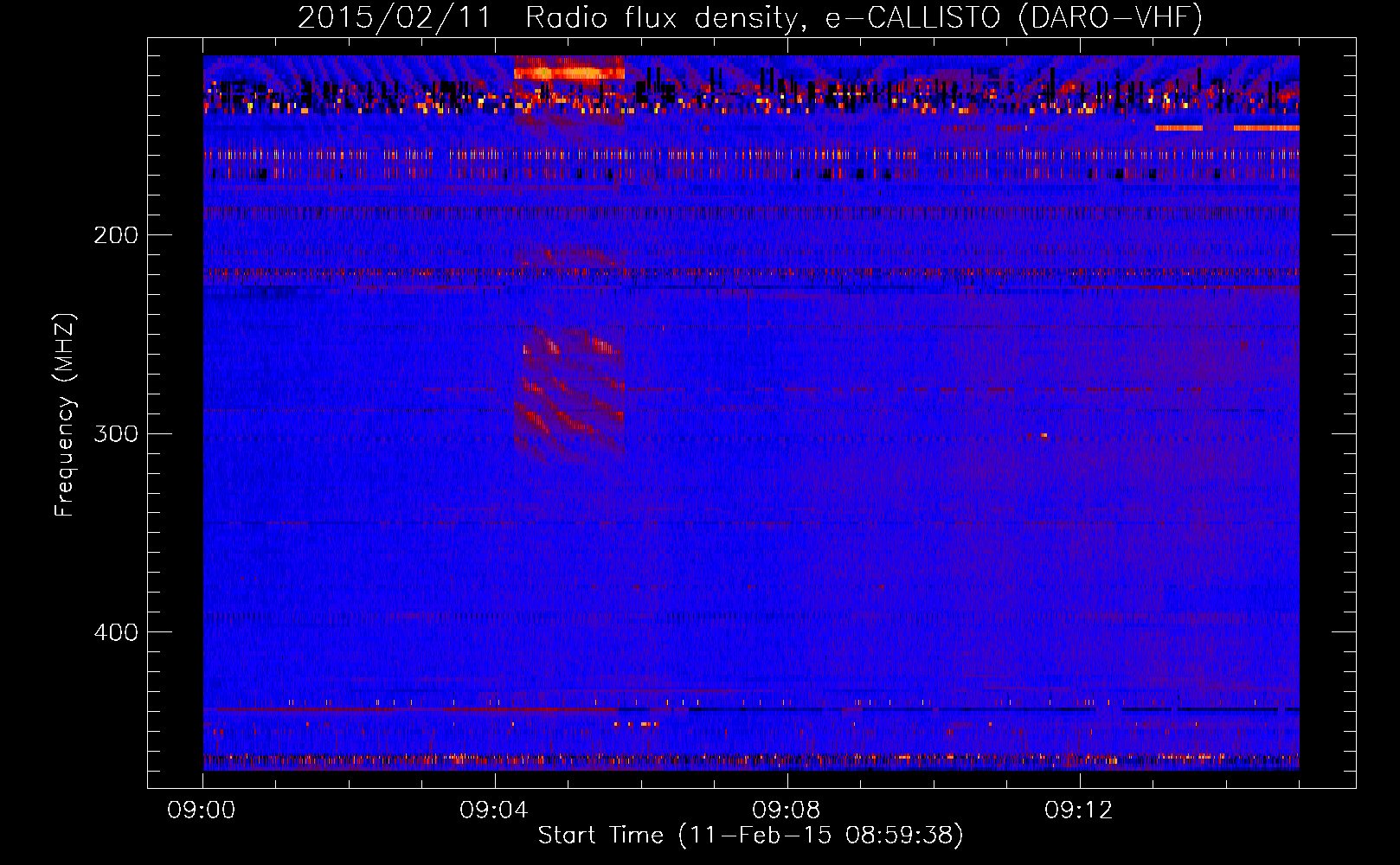The image size is (1400, 865).
Task: Click the 200 frequency tick label
Action: coord(116,235)
